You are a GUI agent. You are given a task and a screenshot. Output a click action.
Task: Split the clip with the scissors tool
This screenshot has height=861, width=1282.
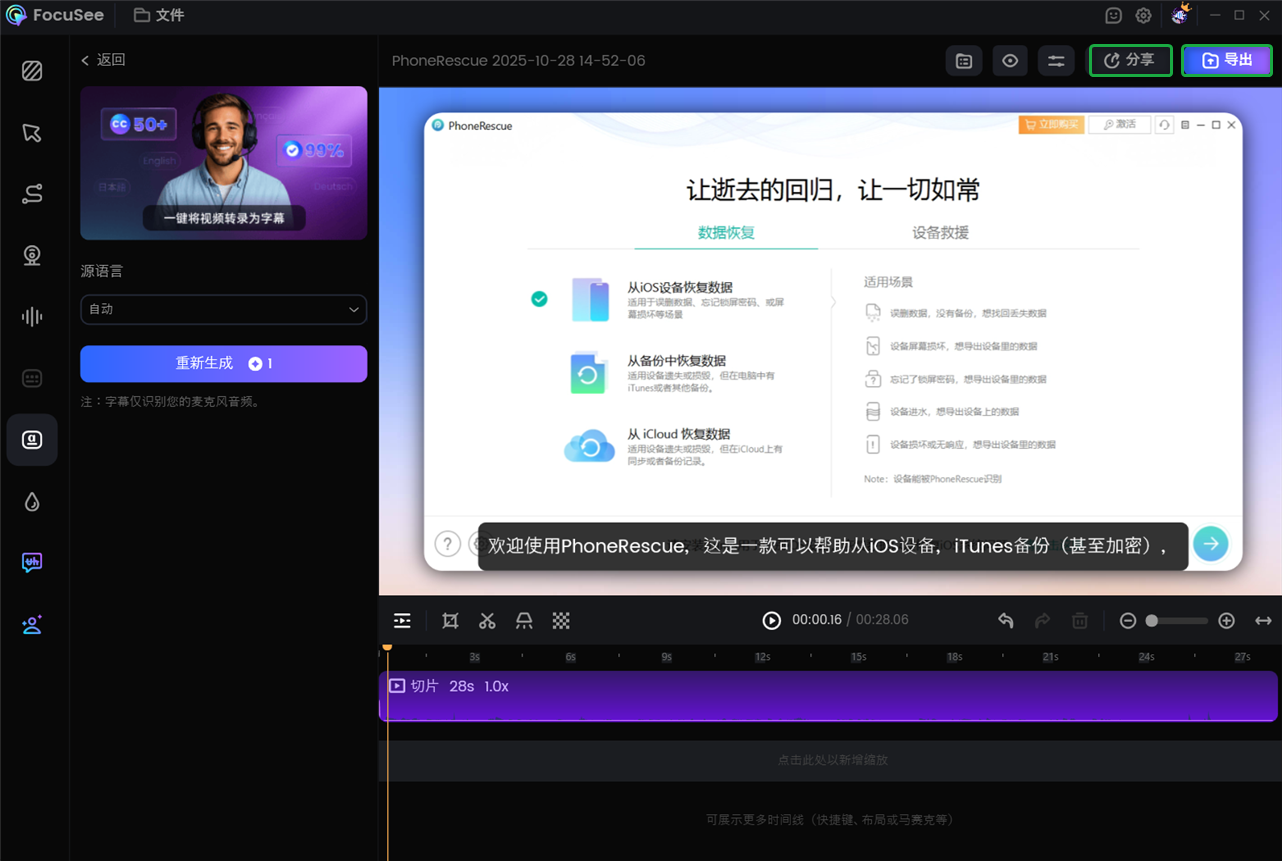coord(487,620)
